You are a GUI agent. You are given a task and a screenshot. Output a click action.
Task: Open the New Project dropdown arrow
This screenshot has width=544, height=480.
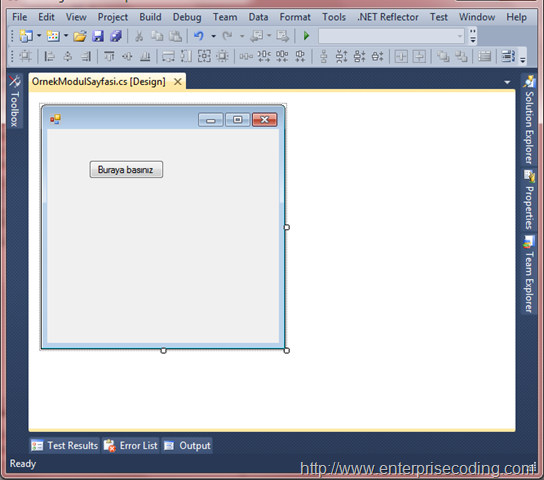tap(39, 36)
